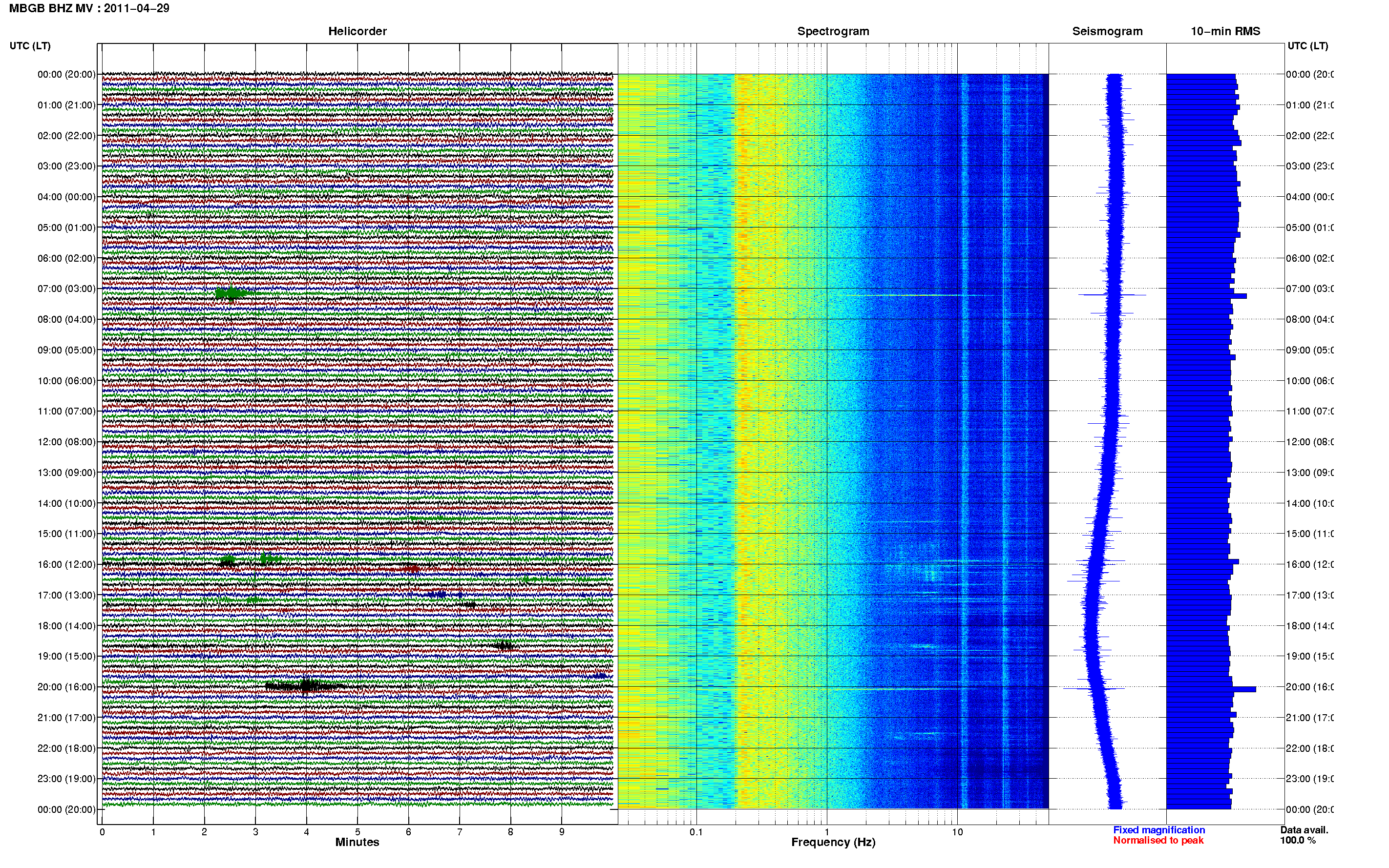Select the 'Spectrogram' panel heading
The width and height of the screenshot is (1389, 868).
coord(833,31)
